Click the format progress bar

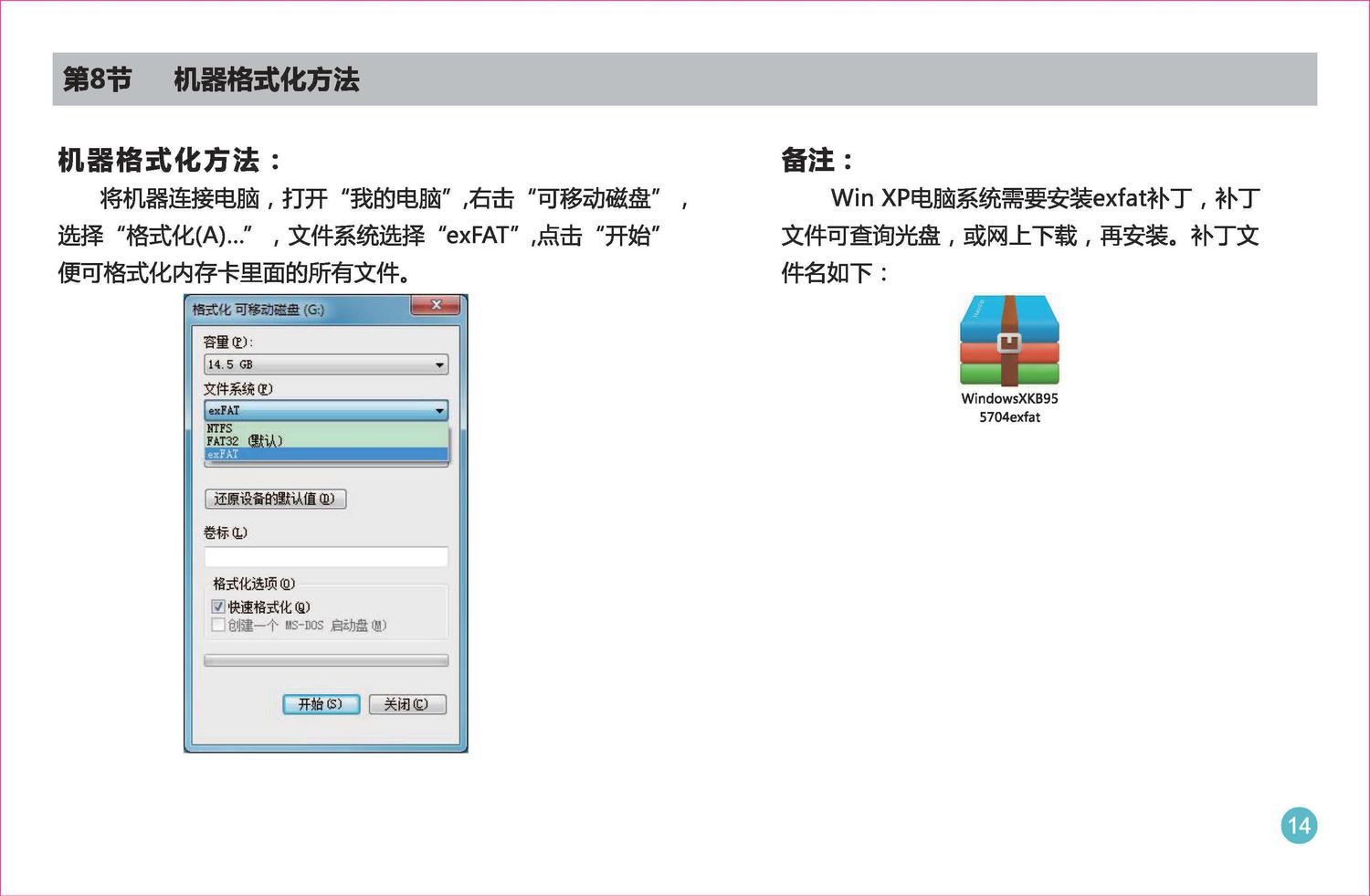(326, 660)
